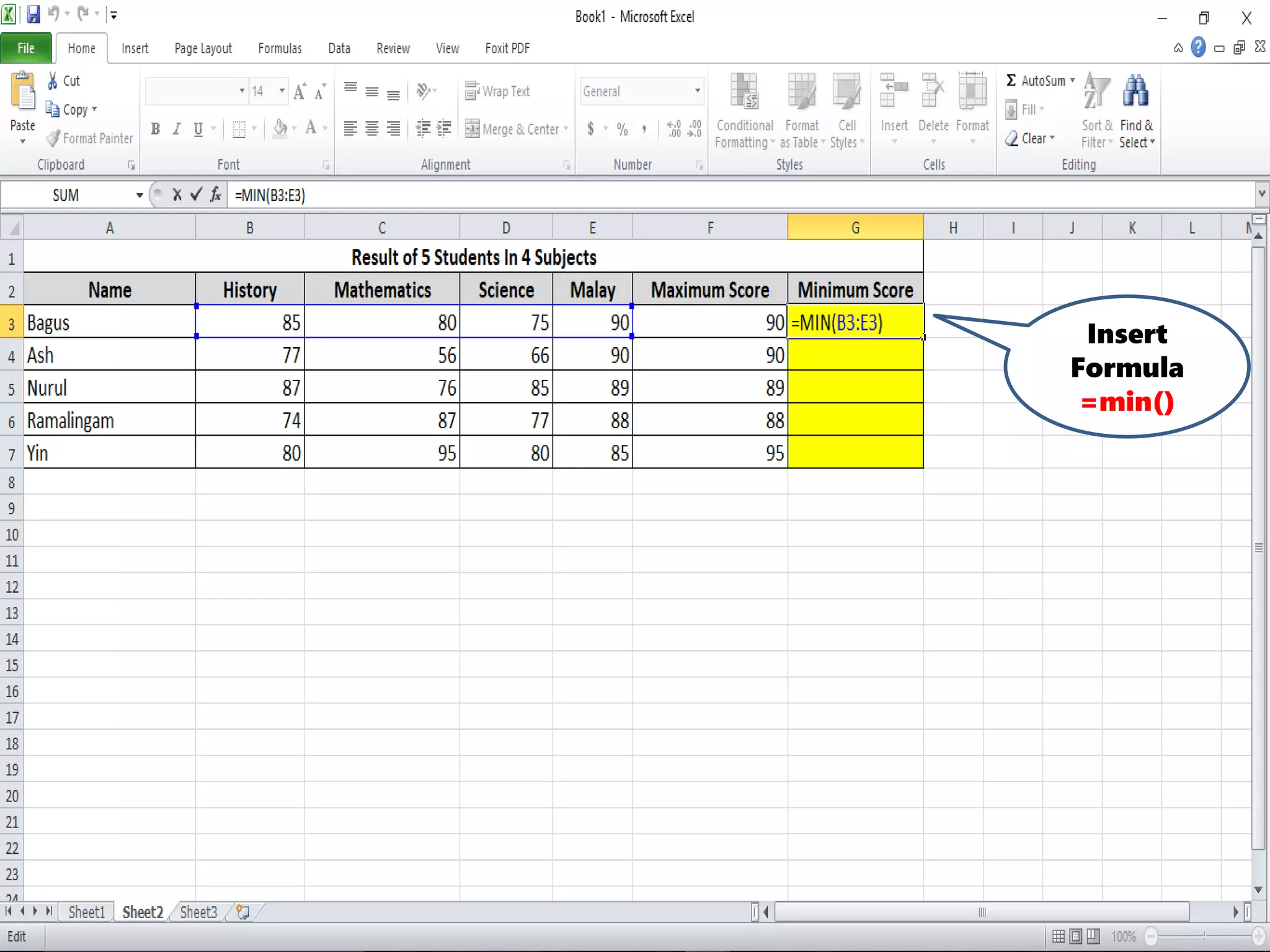Open the File tab
This screenshot has width=1270, height=952.
coord(26,48)
